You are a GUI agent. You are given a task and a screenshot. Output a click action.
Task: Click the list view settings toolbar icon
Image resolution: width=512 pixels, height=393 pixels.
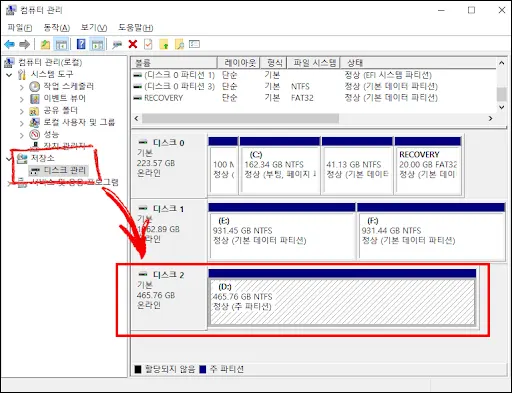194,44
